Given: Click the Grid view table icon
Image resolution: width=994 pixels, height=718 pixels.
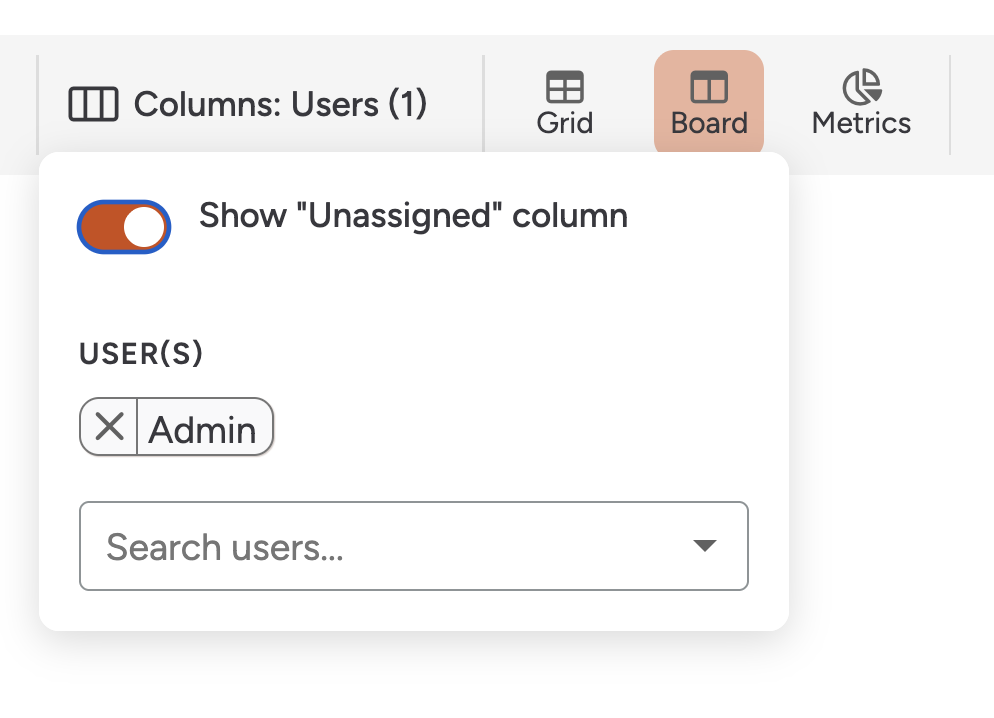Looking at the screenshot, I should (x=564, y=88).
